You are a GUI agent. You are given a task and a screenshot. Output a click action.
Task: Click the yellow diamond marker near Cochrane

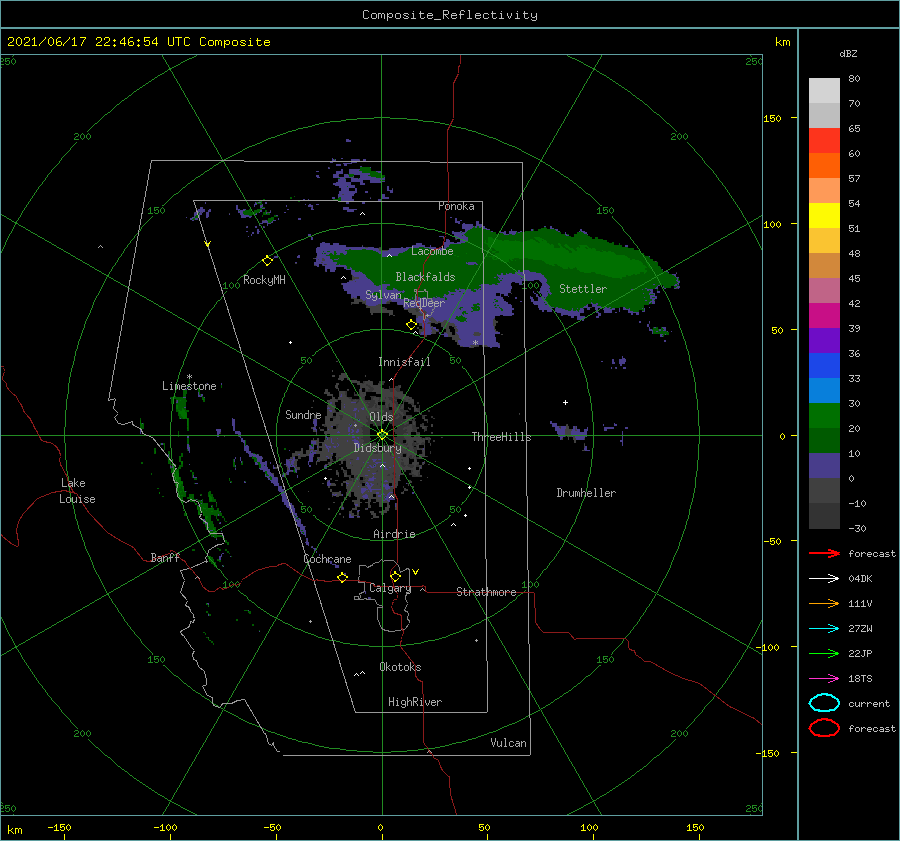[342, 577]
